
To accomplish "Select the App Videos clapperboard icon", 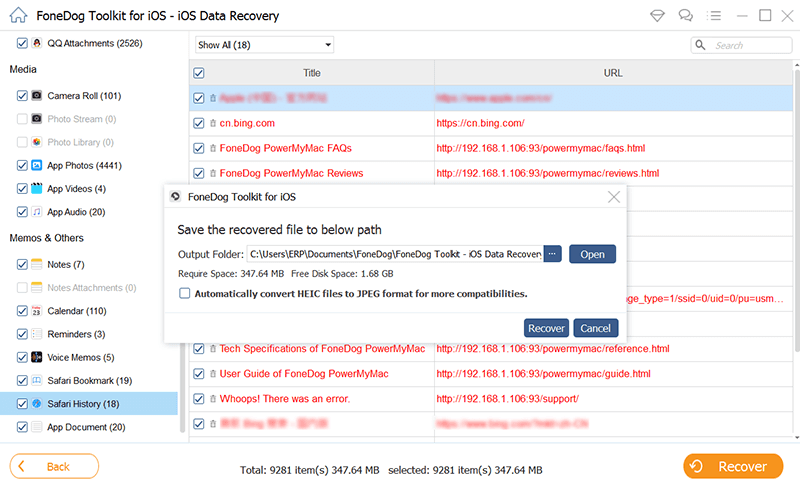I will (x=37, y=188).
